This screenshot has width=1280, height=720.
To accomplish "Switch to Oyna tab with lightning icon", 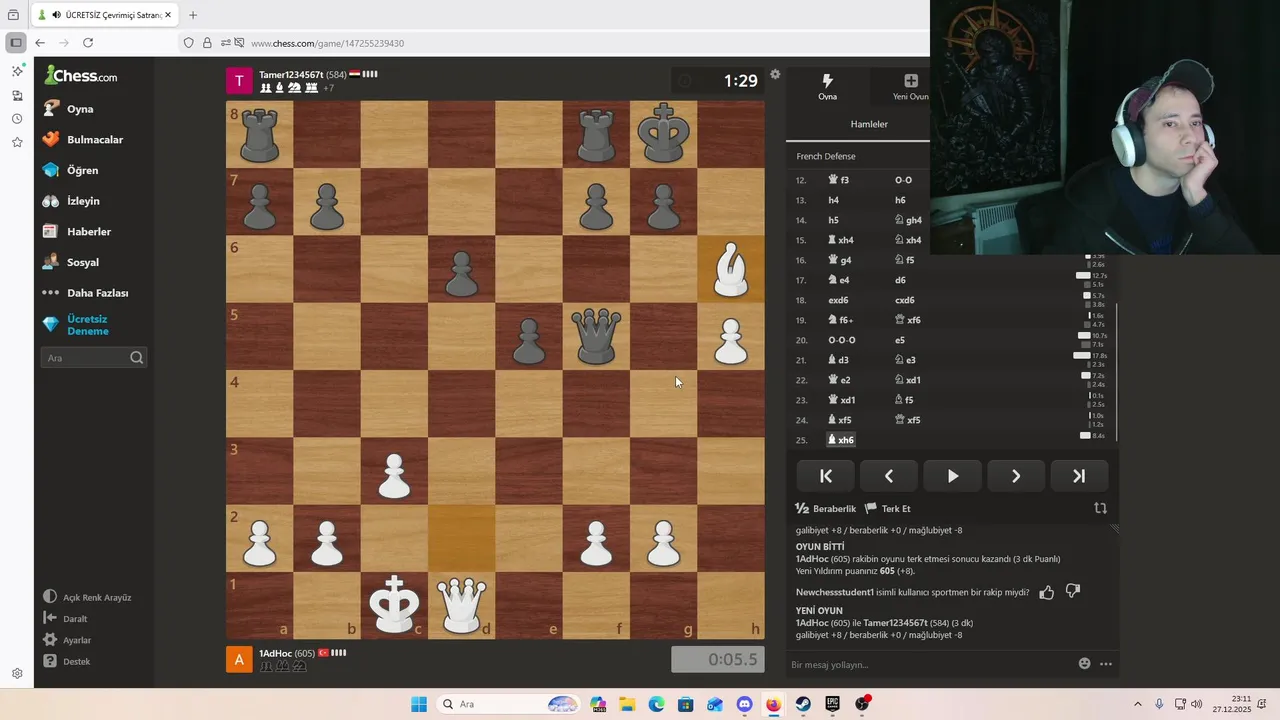I will [827, 87].
